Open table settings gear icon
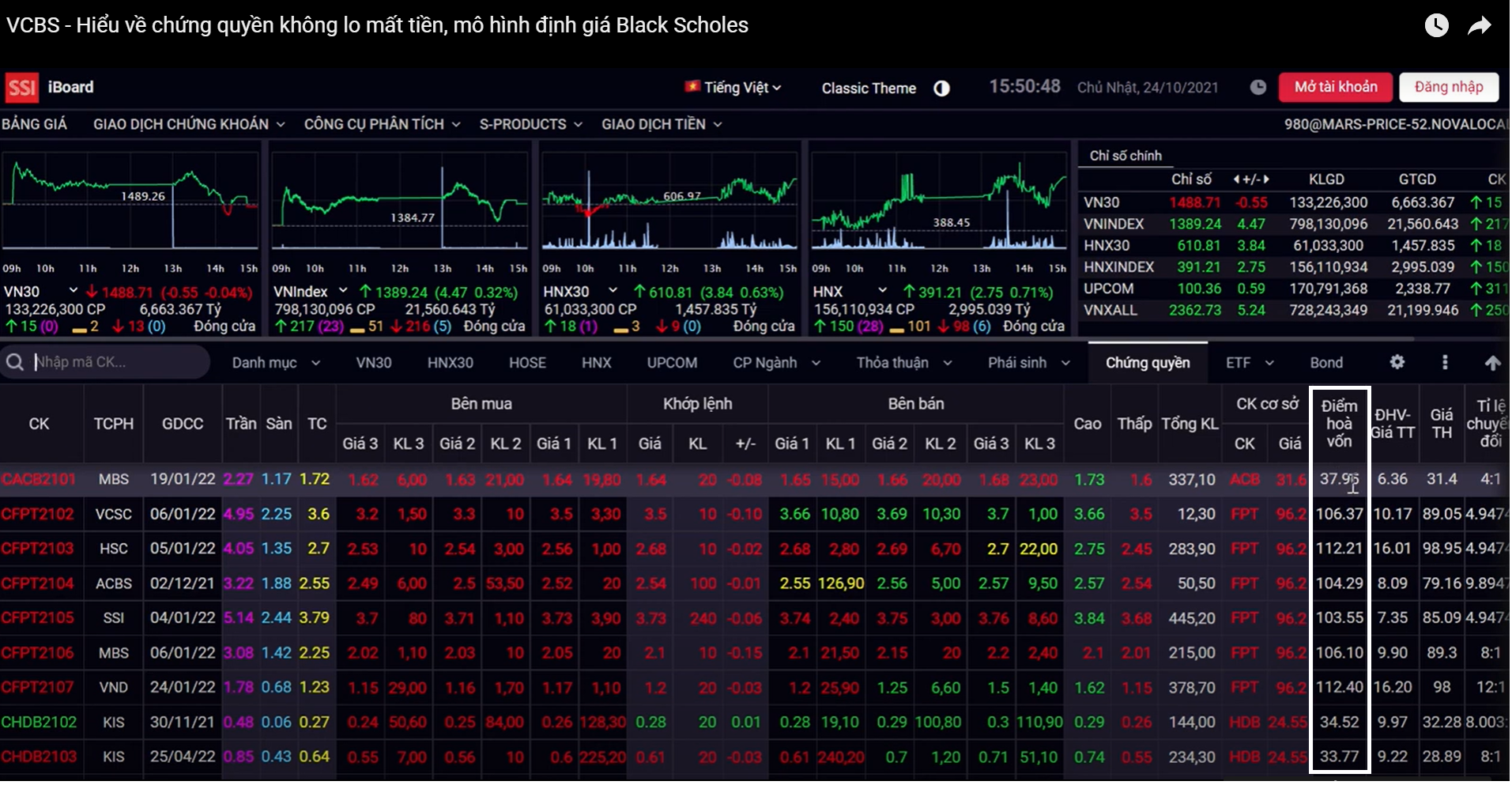1512x785 pixels. [x=1397, y=362]
